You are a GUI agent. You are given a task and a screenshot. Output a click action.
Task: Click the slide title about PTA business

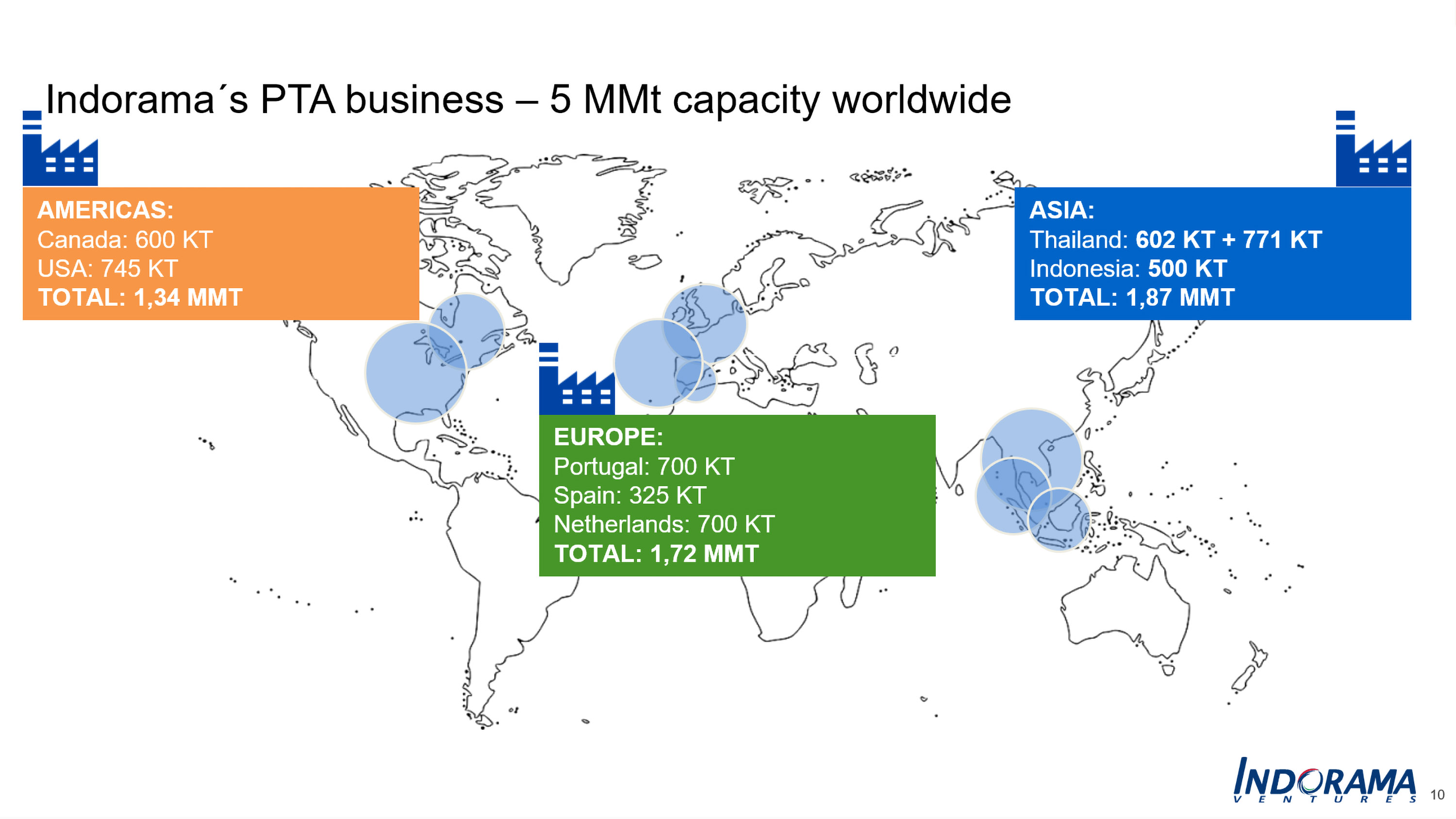point(528,99)
